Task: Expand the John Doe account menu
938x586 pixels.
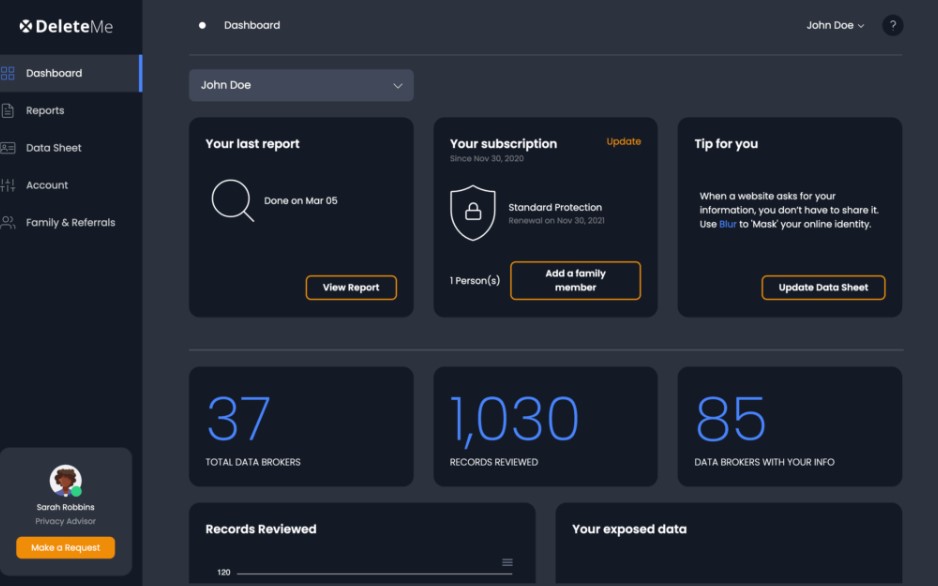Action: 834,25
